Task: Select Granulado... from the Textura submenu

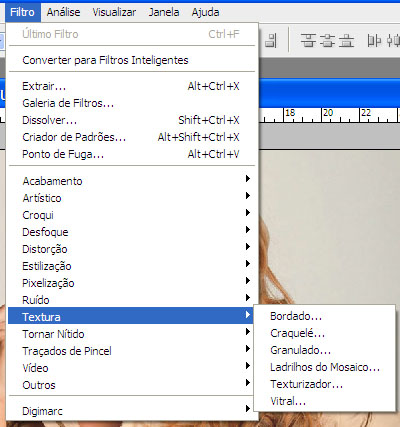Action: click(325, 350)
